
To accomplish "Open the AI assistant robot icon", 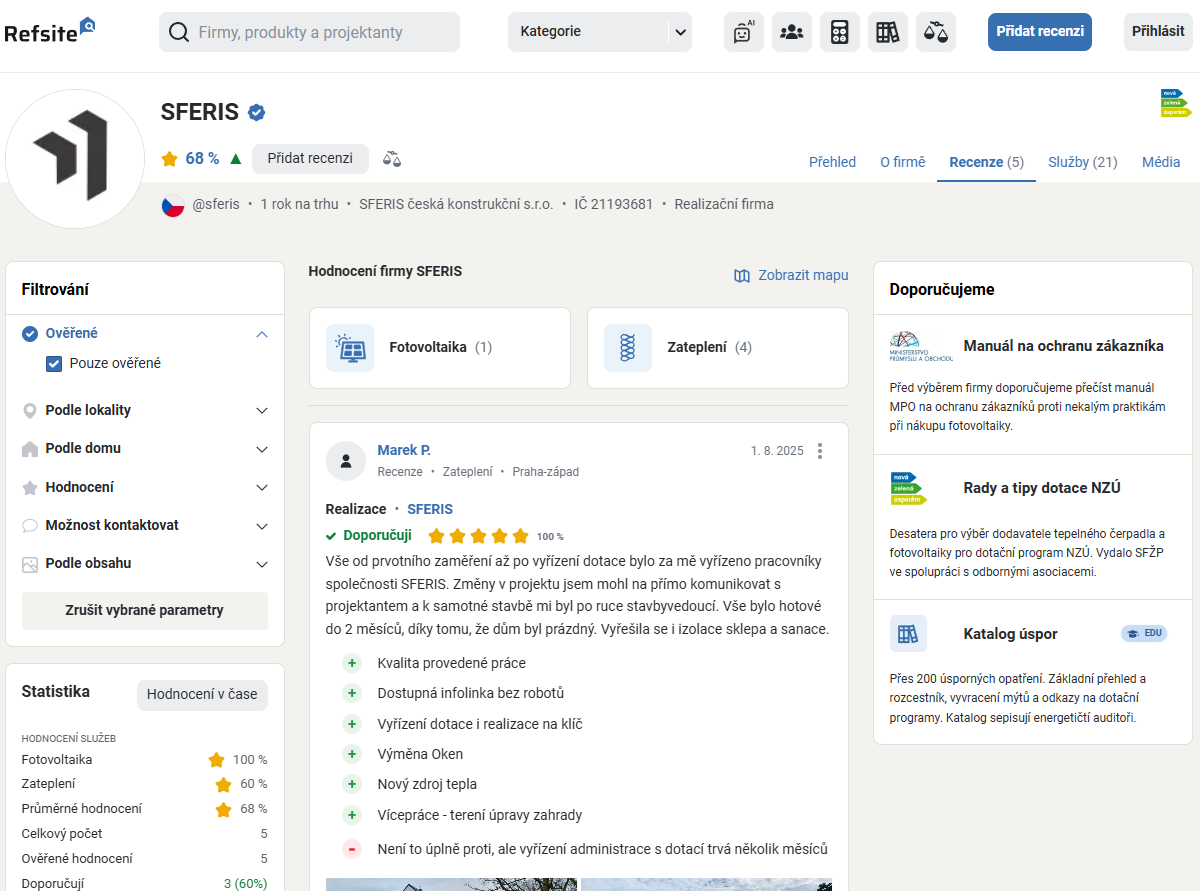I will coord(743,32).
